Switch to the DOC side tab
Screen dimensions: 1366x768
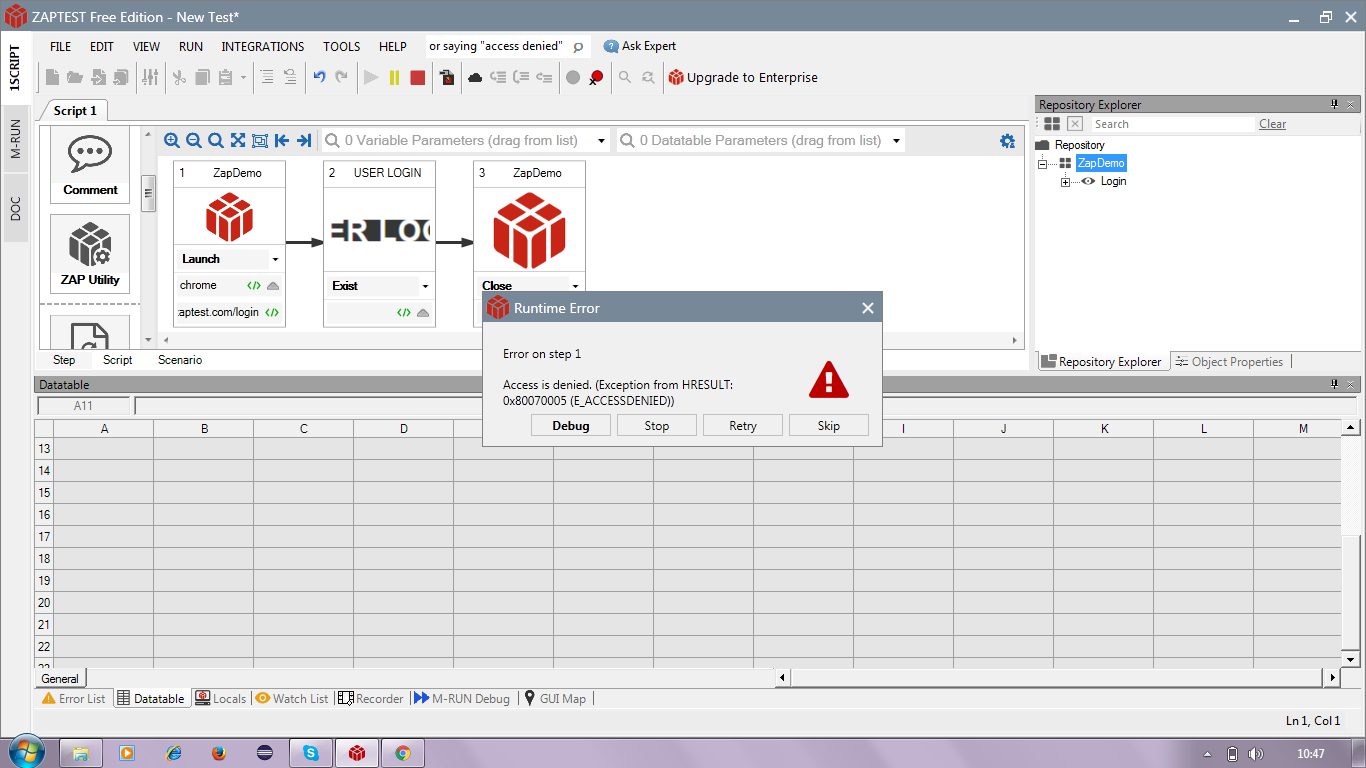(15, 208)
